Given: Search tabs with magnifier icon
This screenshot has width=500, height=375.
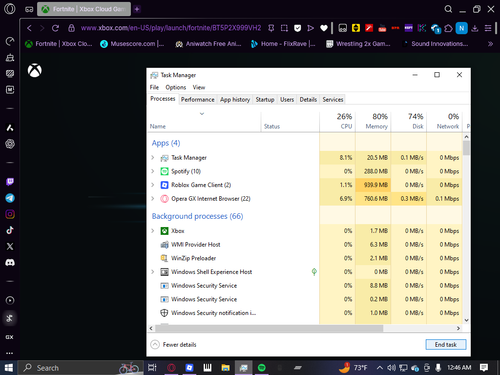Looking at the screenshot, I should [448, 9].
